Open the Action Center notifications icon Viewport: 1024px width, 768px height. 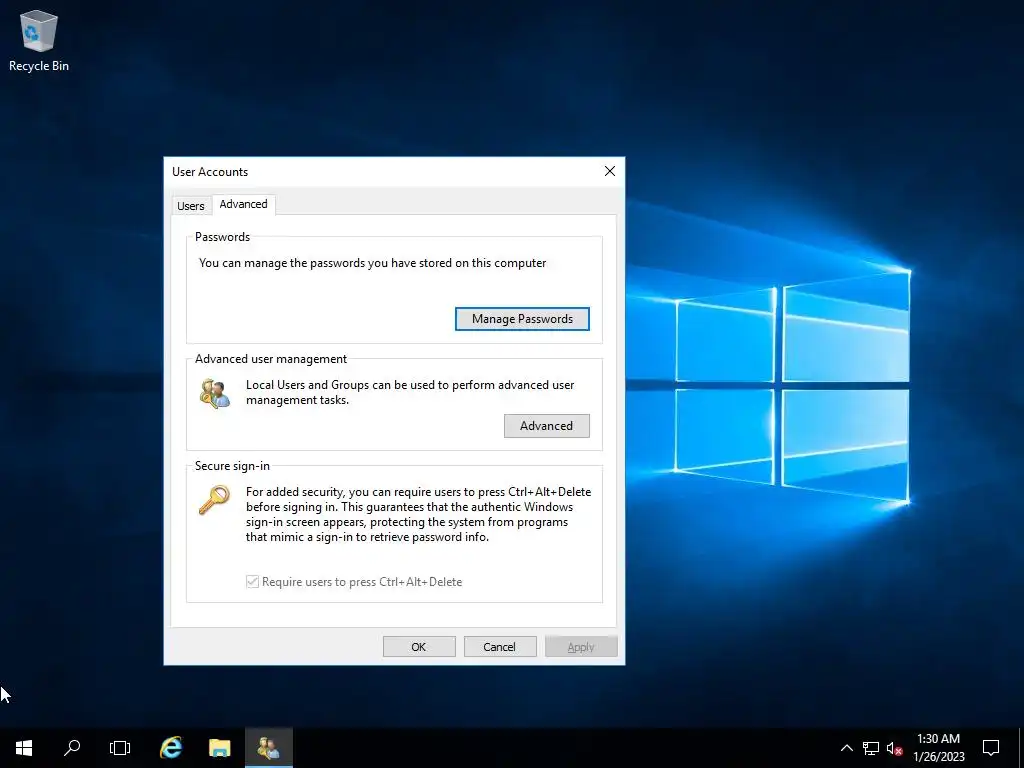tap(991, 748)
